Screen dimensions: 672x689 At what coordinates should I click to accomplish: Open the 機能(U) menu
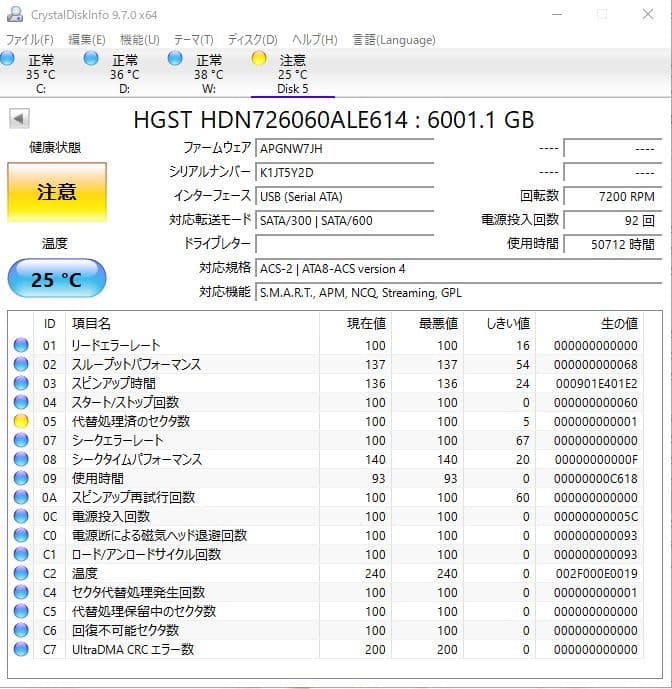click(140, 40)
